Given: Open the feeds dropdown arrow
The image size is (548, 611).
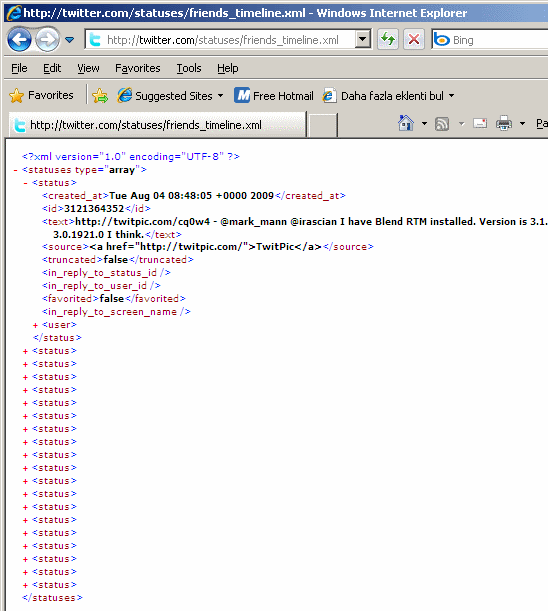Looking at the screenshot, I should point(461,124).
